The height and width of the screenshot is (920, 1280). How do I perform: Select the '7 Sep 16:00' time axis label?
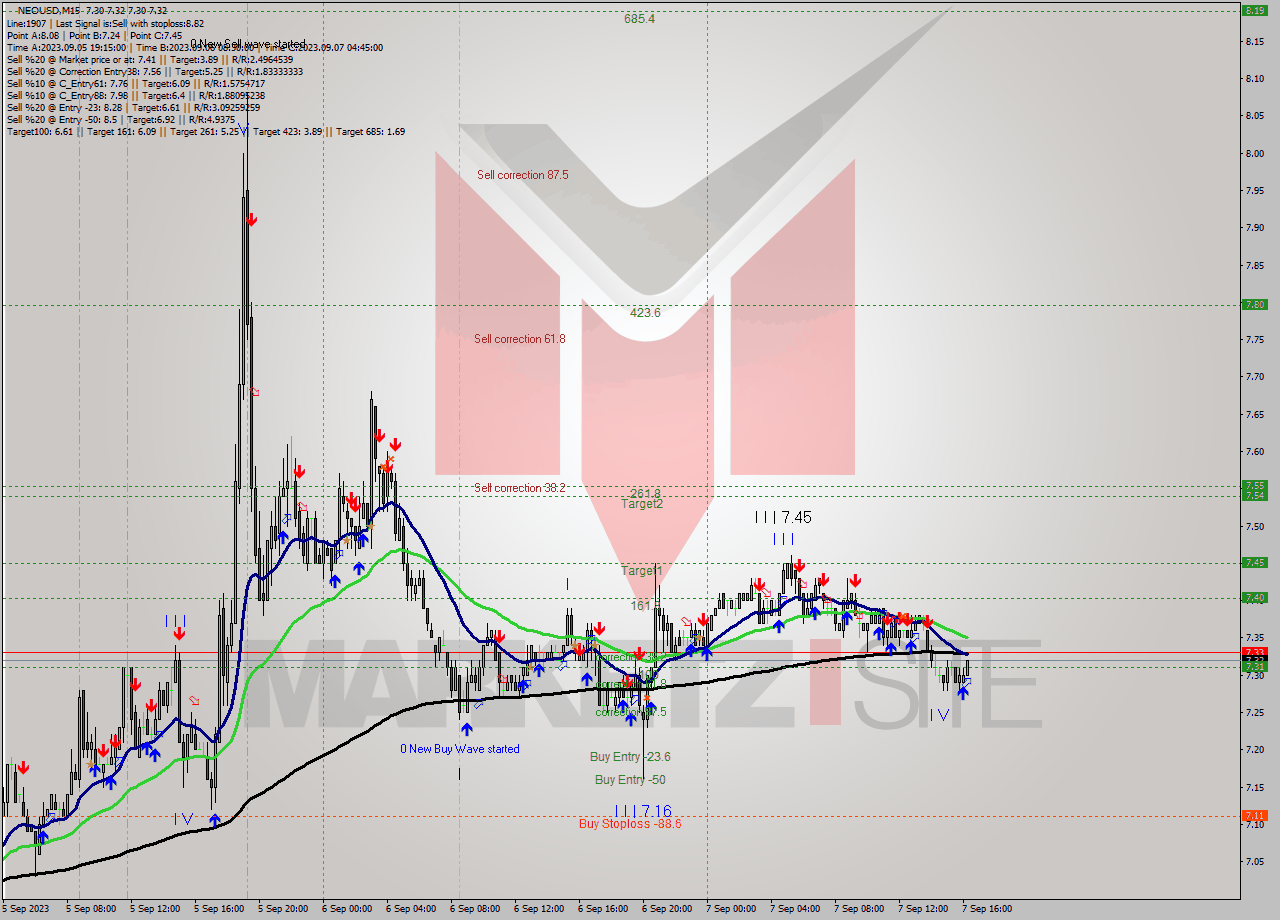click(989, 909)
